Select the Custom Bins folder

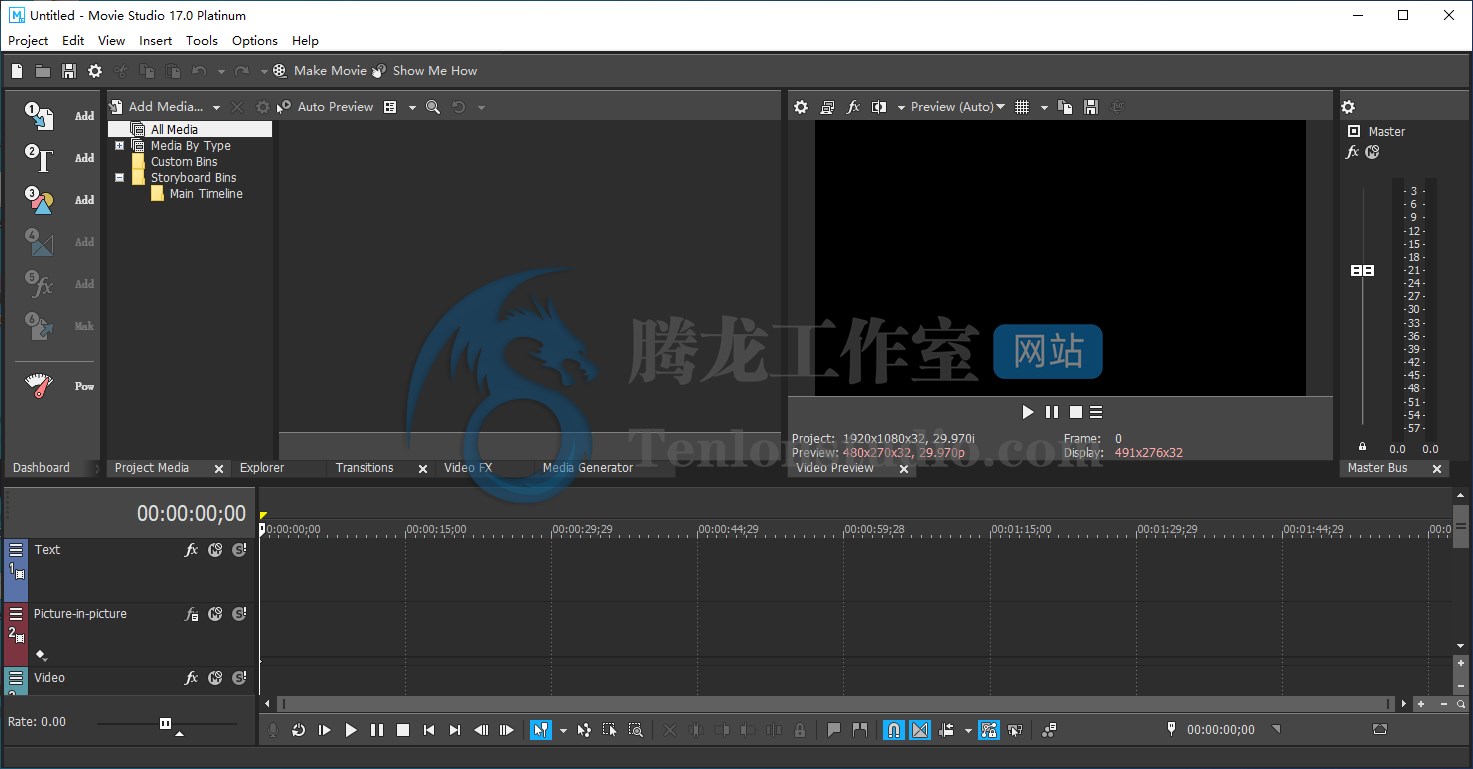coord(184,162)
